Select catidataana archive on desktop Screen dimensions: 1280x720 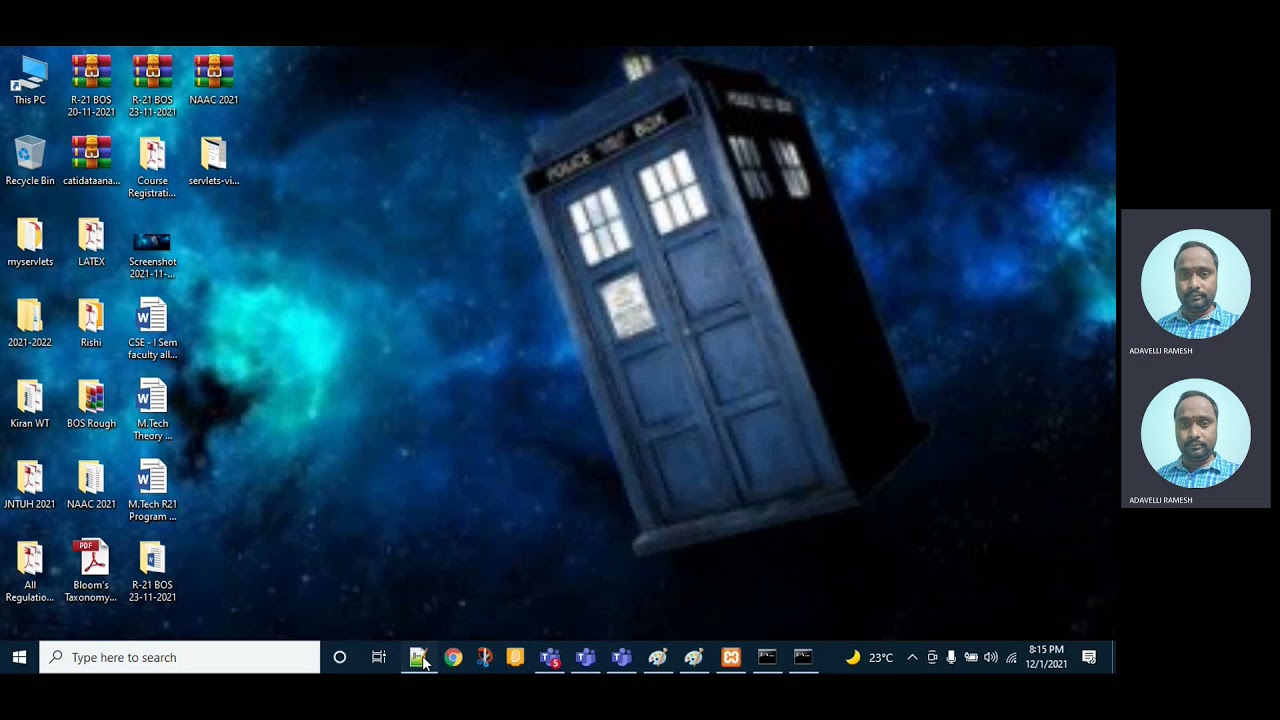tap(91, 161)
